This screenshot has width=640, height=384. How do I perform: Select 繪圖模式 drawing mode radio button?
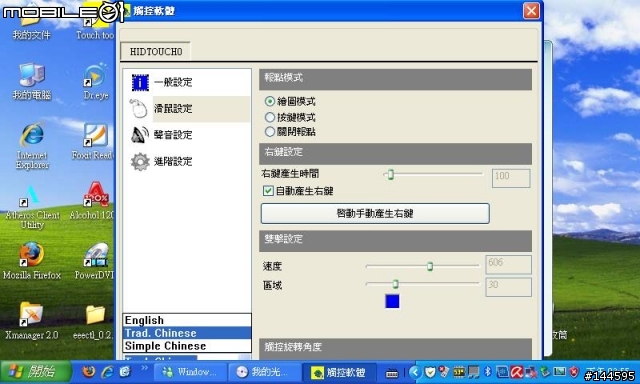[270, 101]
